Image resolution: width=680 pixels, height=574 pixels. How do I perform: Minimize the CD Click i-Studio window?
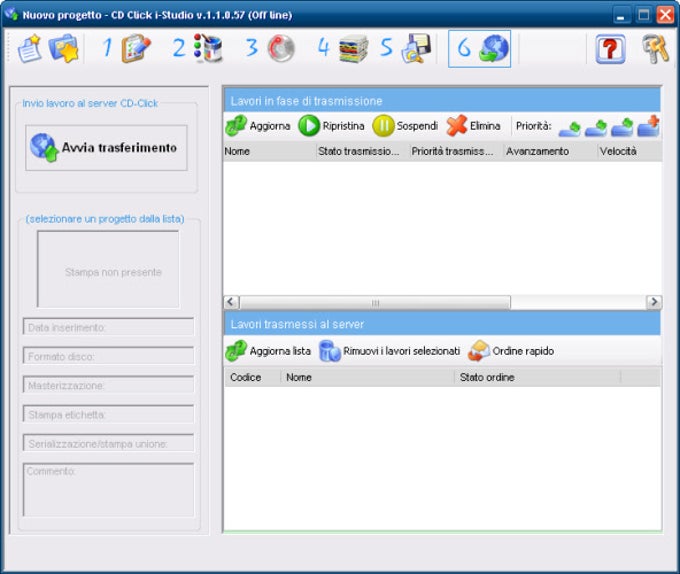pyautogui.click(x=622, y=16)
